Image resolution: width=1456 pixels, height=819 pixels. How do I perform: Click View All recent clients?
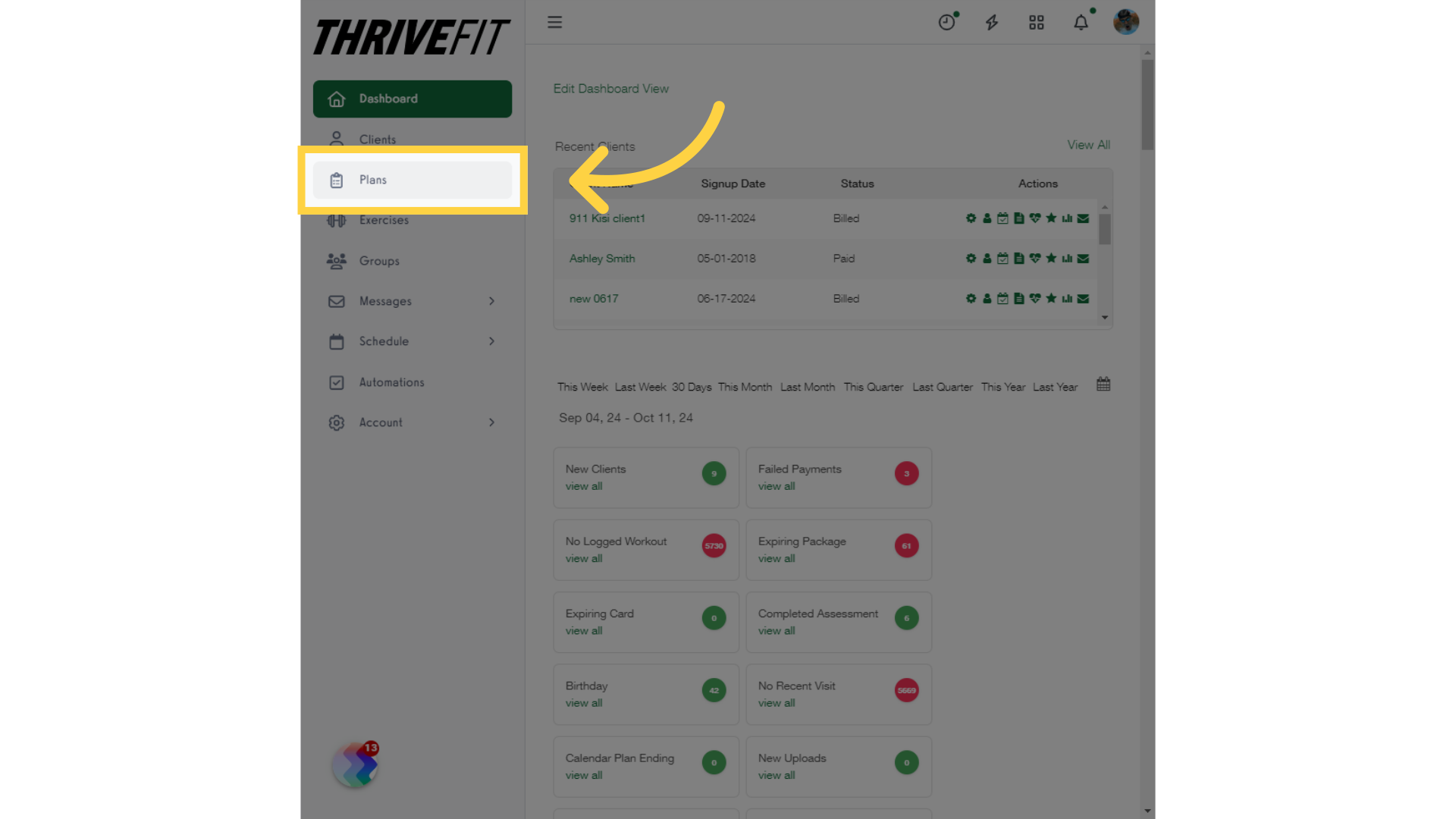pos(1088,145)
